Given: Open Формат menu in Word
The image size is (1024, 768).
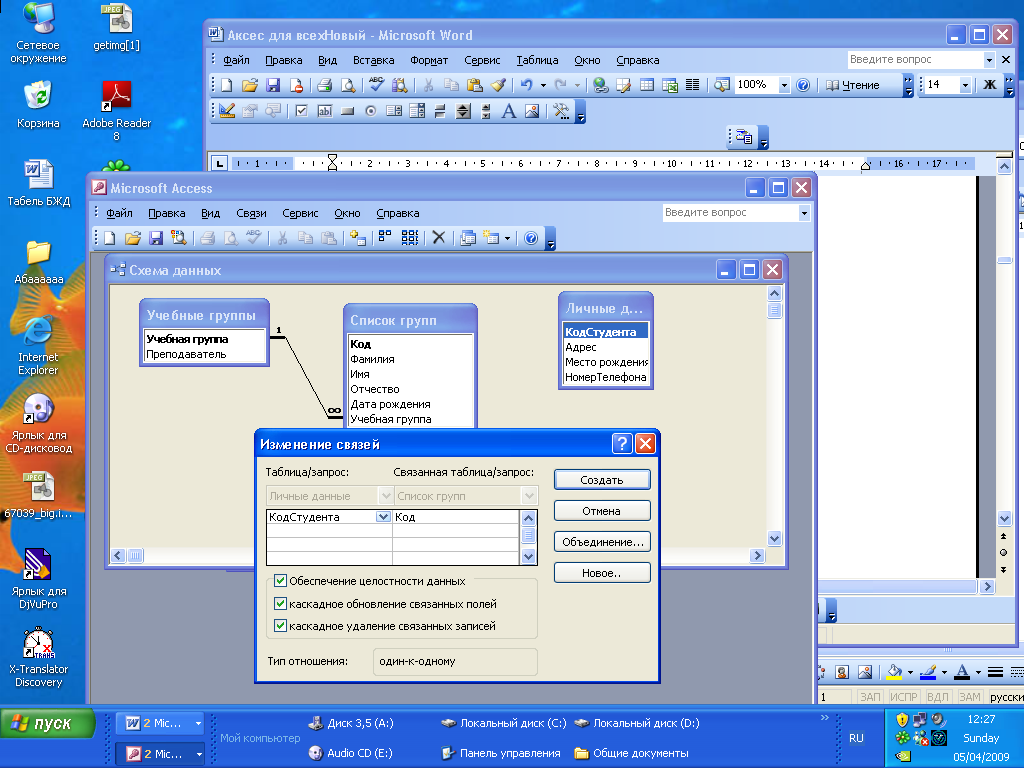Looking at the screenshot, I should [x=429, y=60].
